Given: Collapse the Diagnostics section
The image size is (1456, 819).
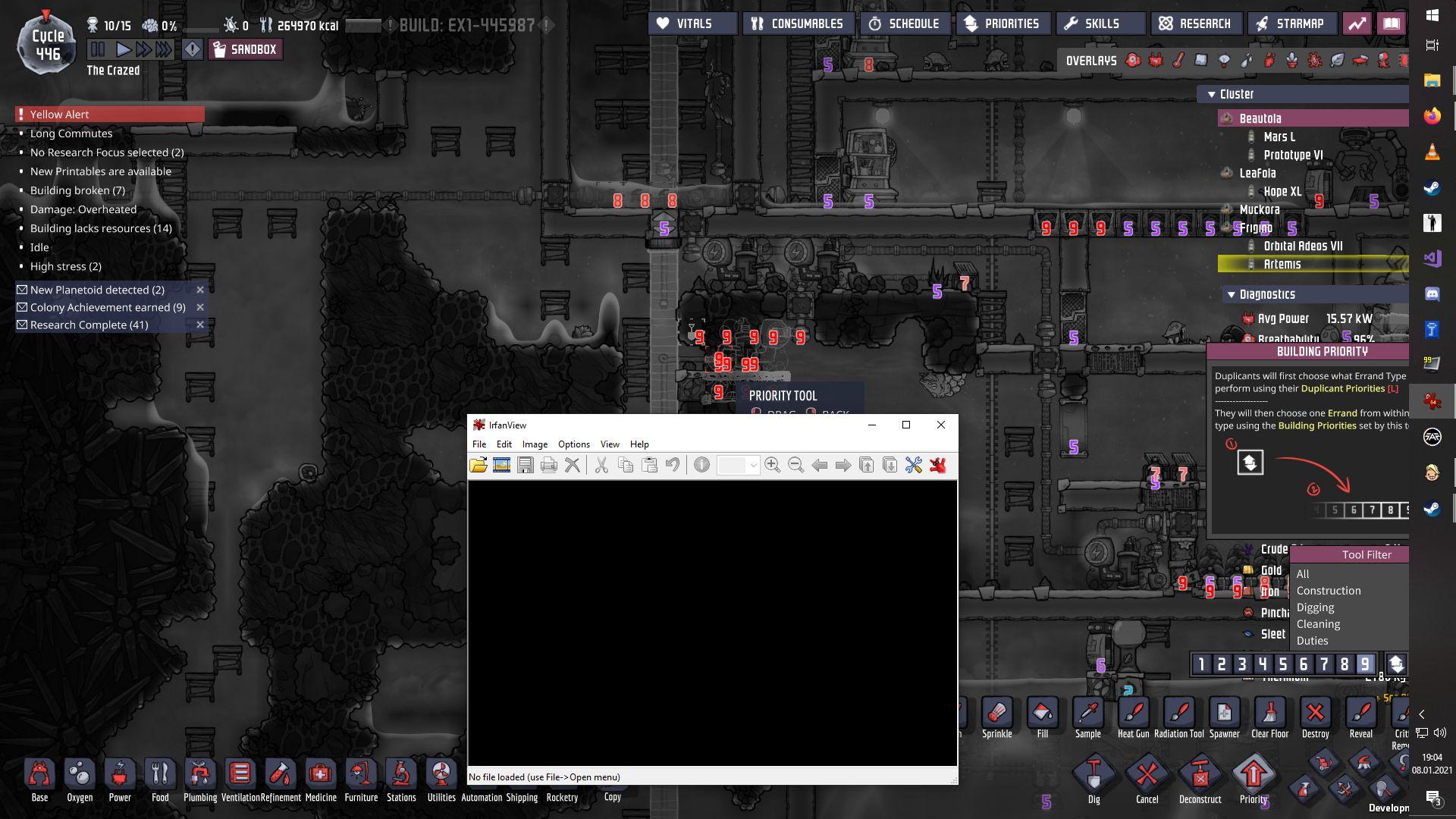Looking at the screenshot, I should (x=1230, y=294).
